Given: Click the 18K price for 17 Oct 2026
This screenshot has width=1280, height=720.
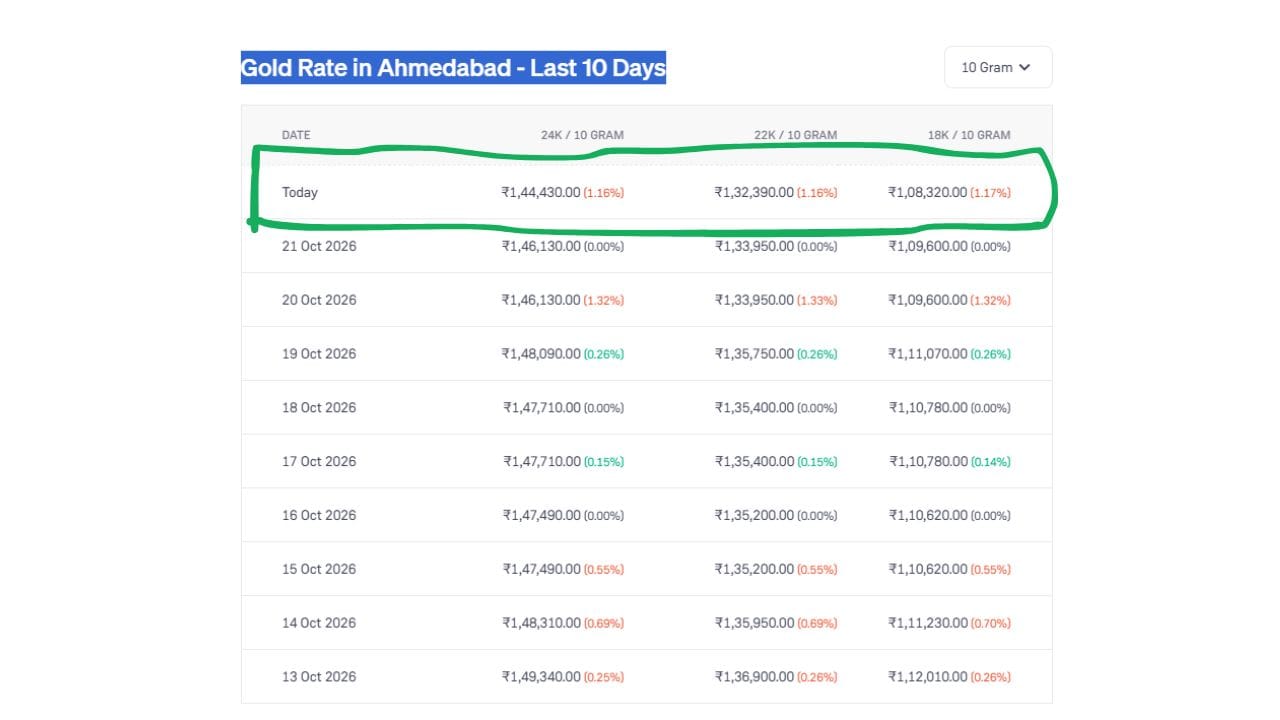Looking at the screenshot, I should (x=928, y=461).
